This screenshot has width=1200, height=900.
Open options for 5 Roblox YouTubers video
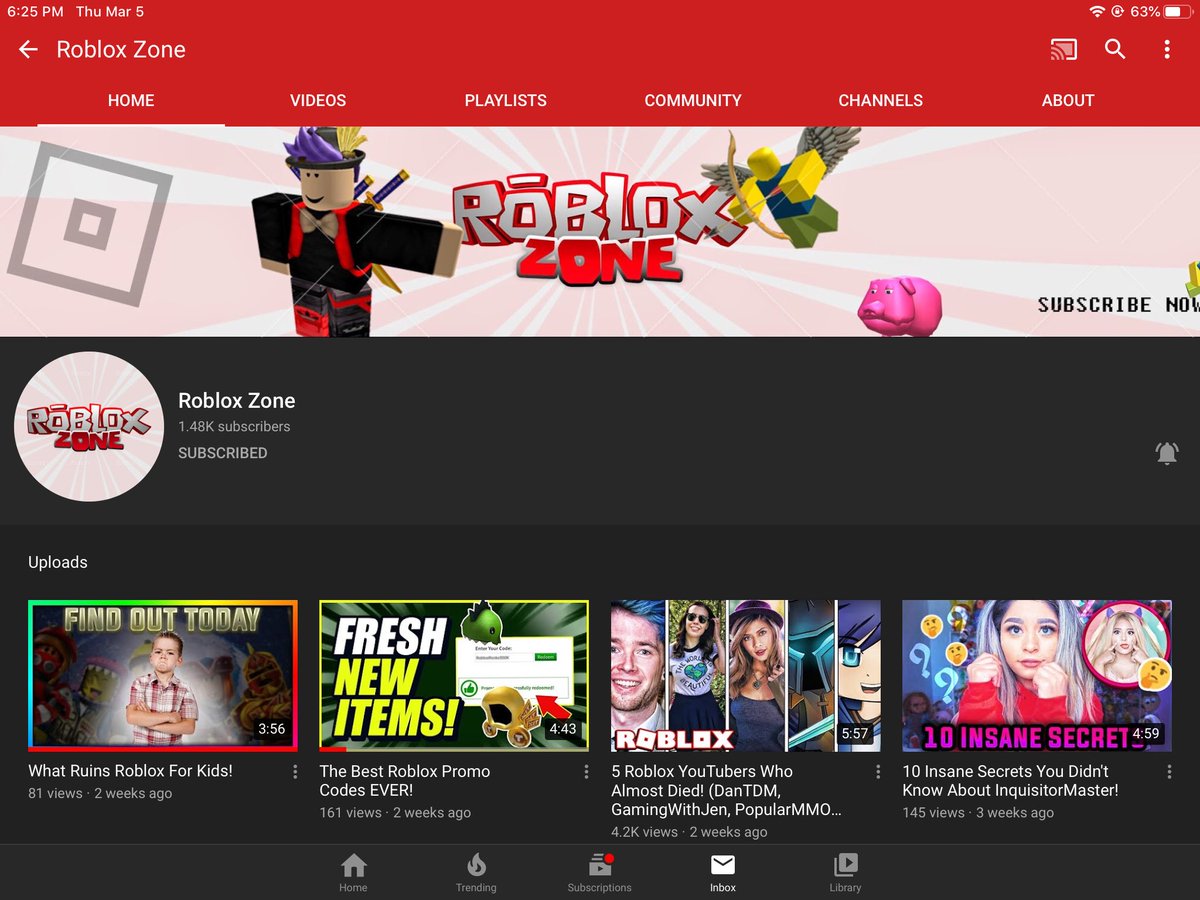[878, 772]
